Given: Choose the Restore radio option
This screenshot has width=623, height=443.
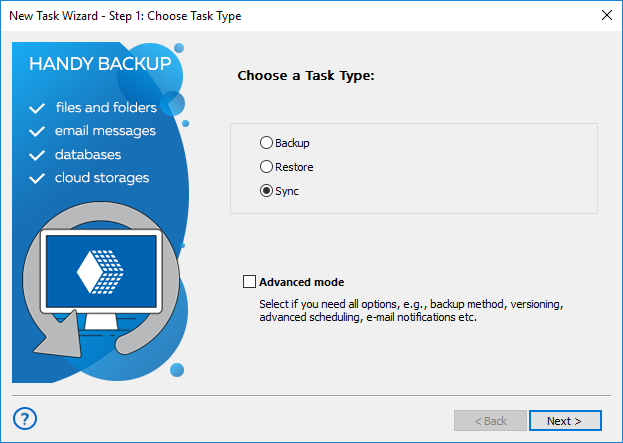Looking at the screenshot, I should [x=266, y=167].
